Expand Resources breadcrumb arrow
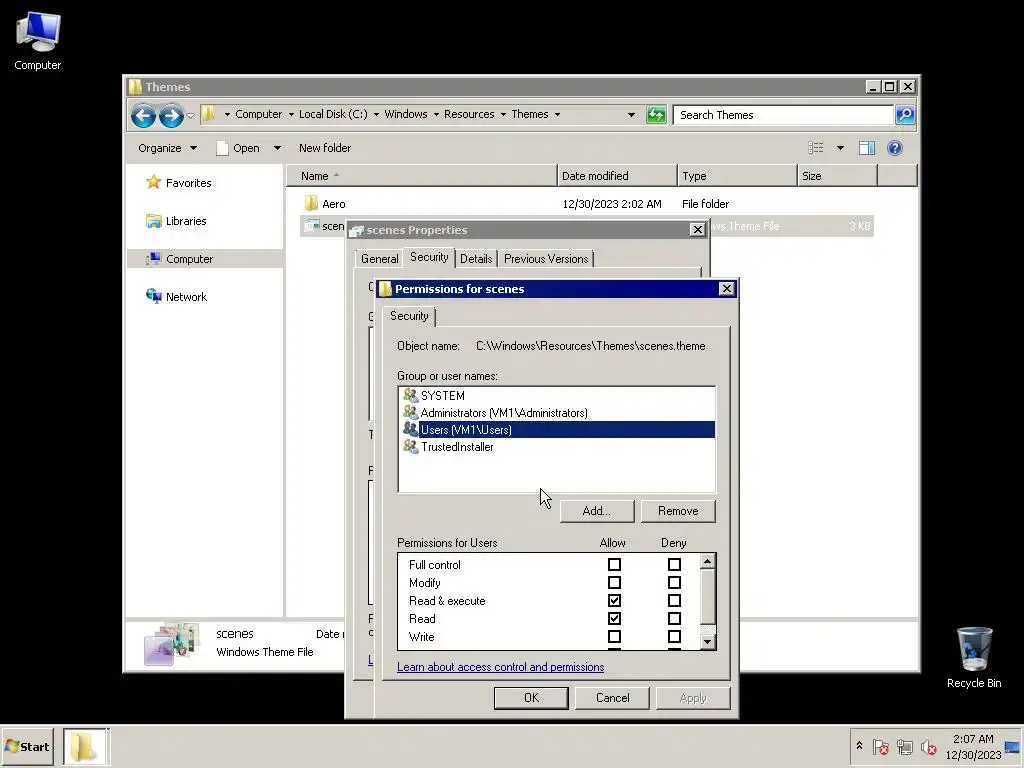The width and height of the screenshot is (1024, 768). [x=503, y=114]
